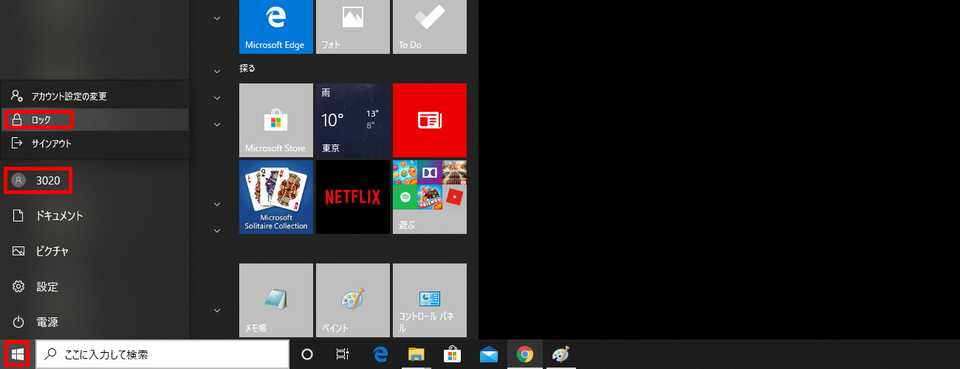Open the Microsoft Edge tile
The width and height of the screenshot is (960, 369).
coord(276,27)
